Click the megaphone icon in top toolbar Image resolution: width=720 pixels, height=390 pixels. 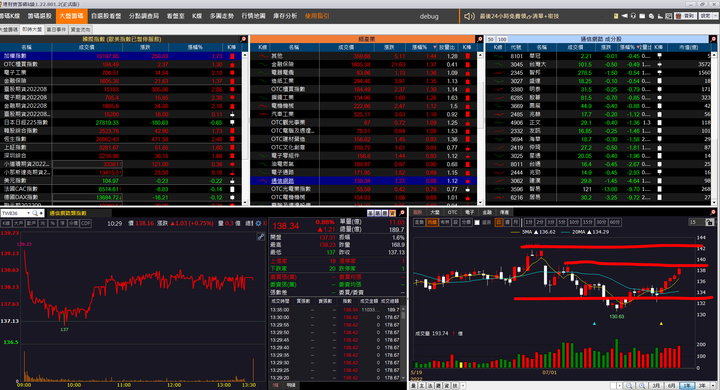pyautogui.click(x=624, y=16)
